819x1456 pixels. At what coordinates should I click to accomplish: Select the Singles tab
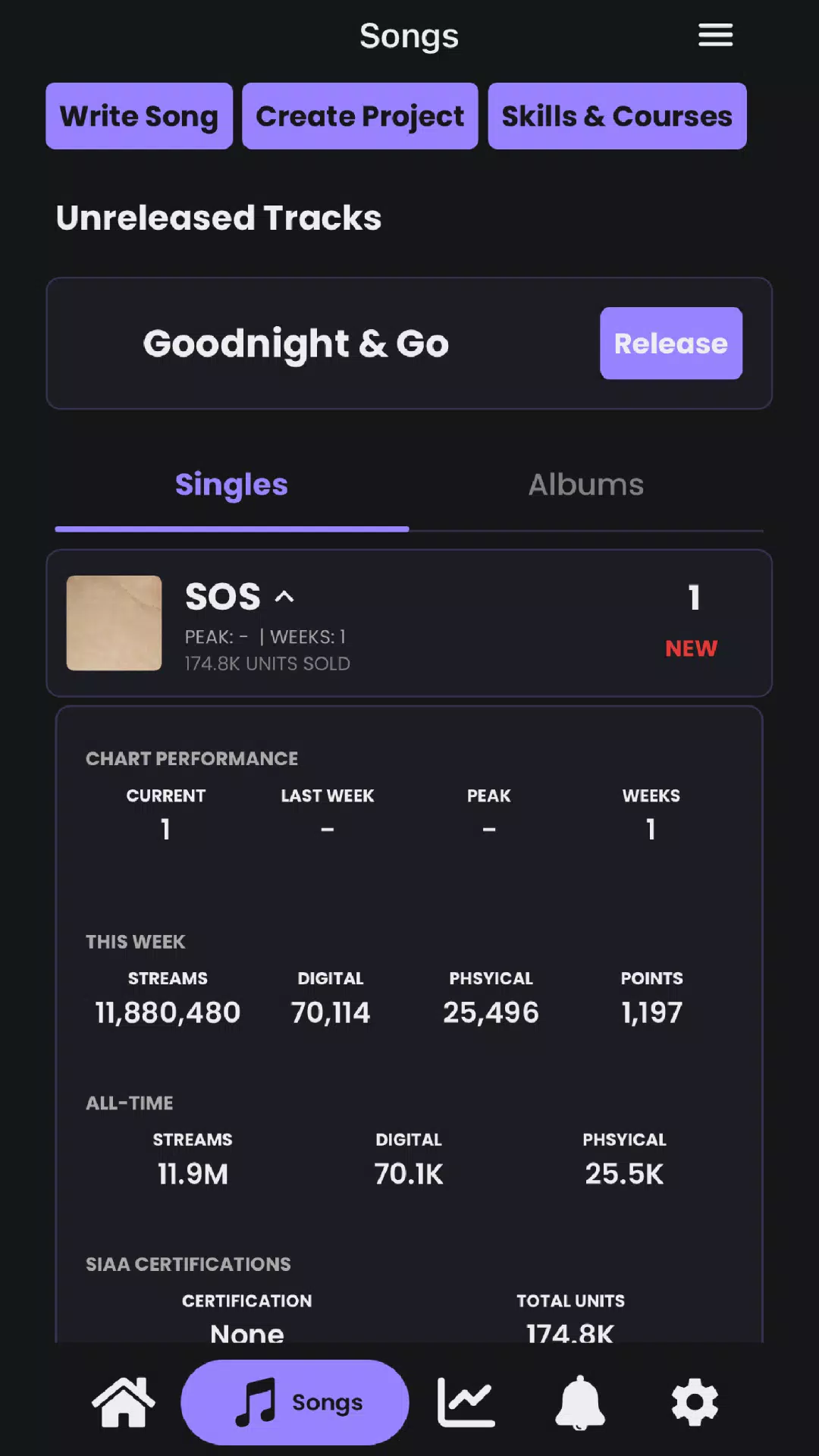(231, 485)
